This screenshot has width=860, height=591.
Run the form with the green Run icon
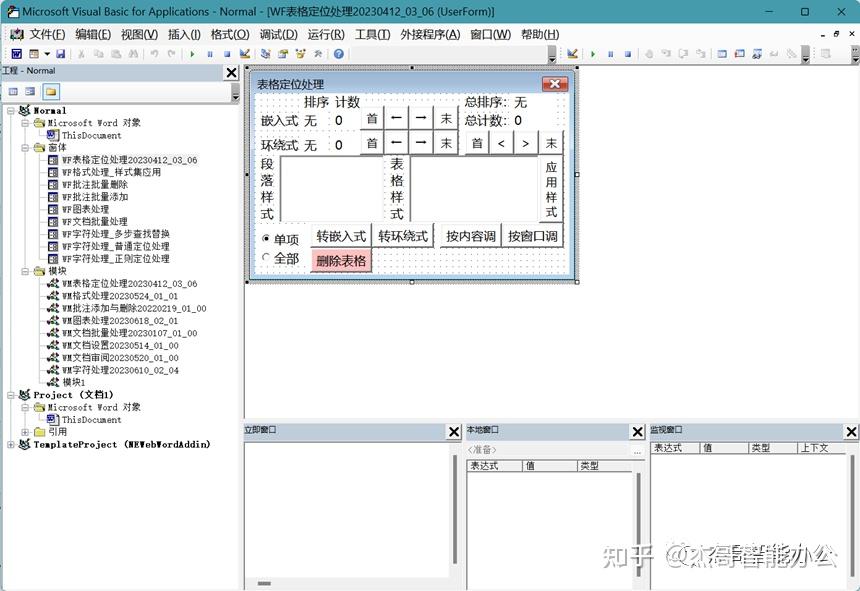192,52
